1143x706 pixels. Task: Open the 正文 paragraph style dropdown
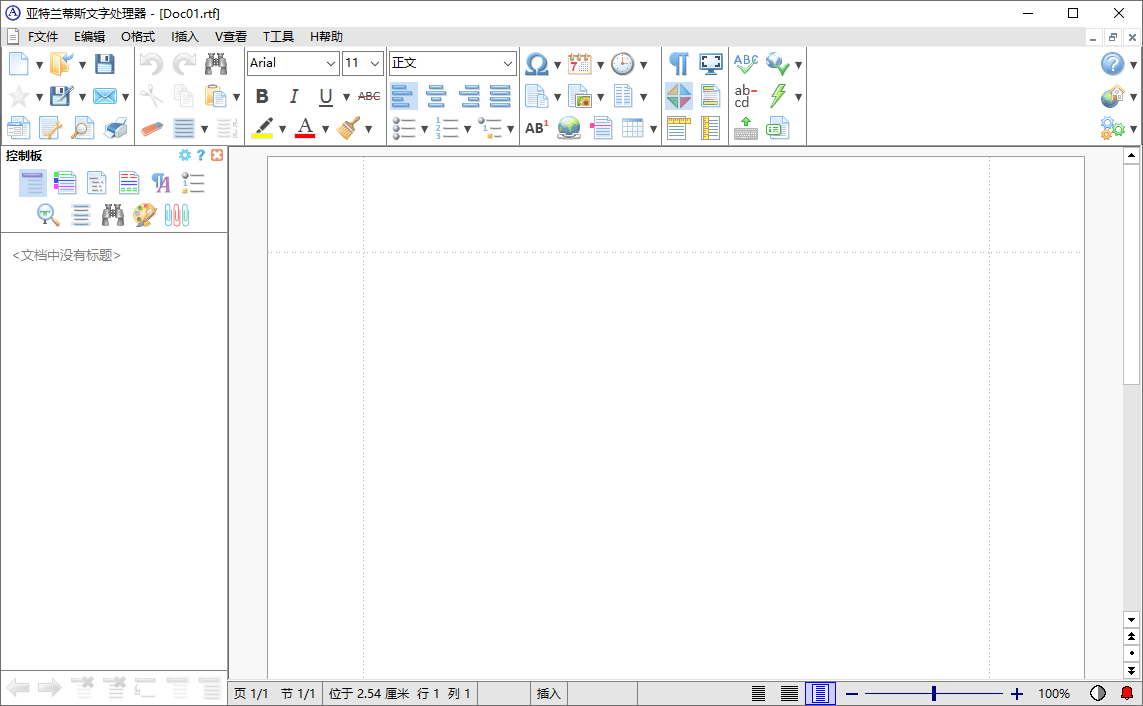pyautogui.click(x=508, y=63)
